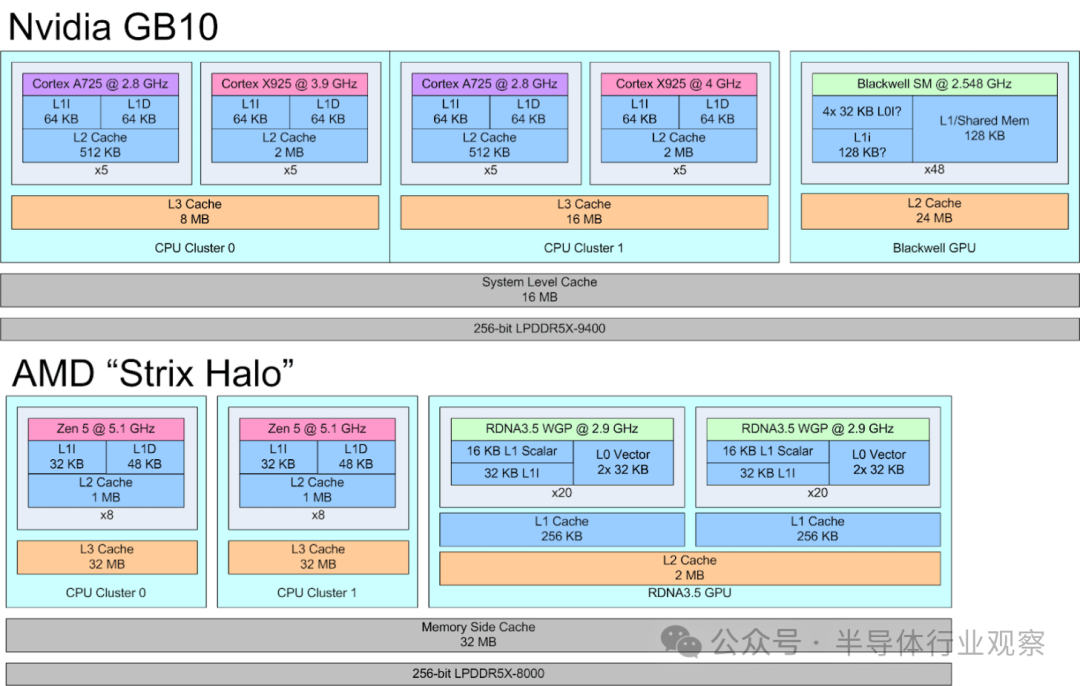The height and width of the screenshot is (686, 1080).
Task: Select the L0 Vector 2x 32 KB cell
Action: pyautogui.click(x=625, y=462)
